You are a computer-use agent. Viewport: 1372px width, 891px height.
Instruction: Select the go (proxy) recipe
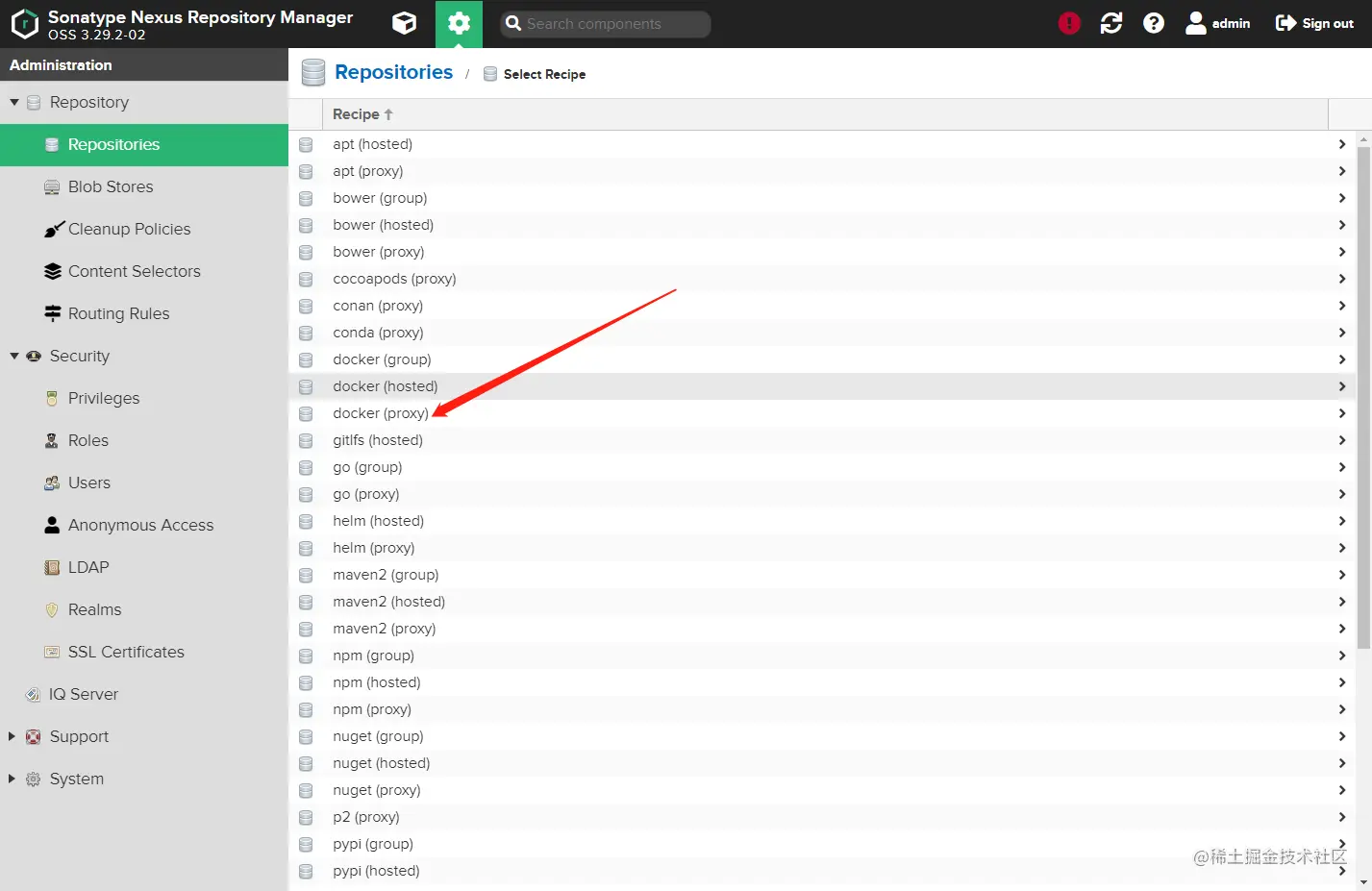point(822,494)
